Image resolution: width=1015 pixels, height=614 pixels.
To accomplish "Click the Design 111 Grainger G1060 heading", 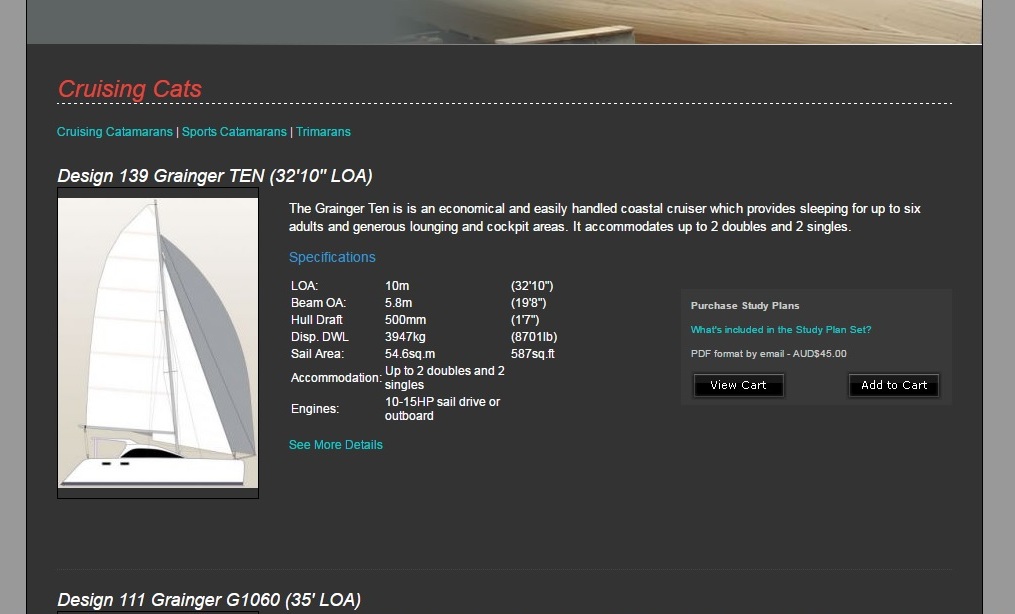I will [208, 600].
